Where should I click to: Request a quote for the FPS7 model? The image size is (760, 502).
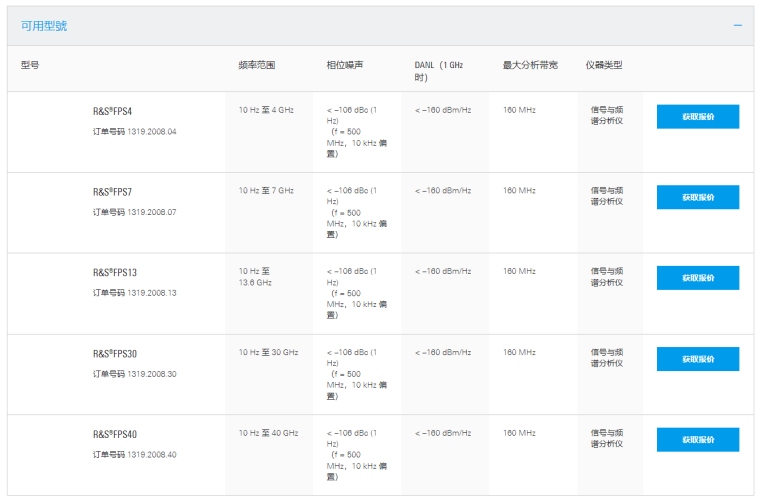click(697, 197)
